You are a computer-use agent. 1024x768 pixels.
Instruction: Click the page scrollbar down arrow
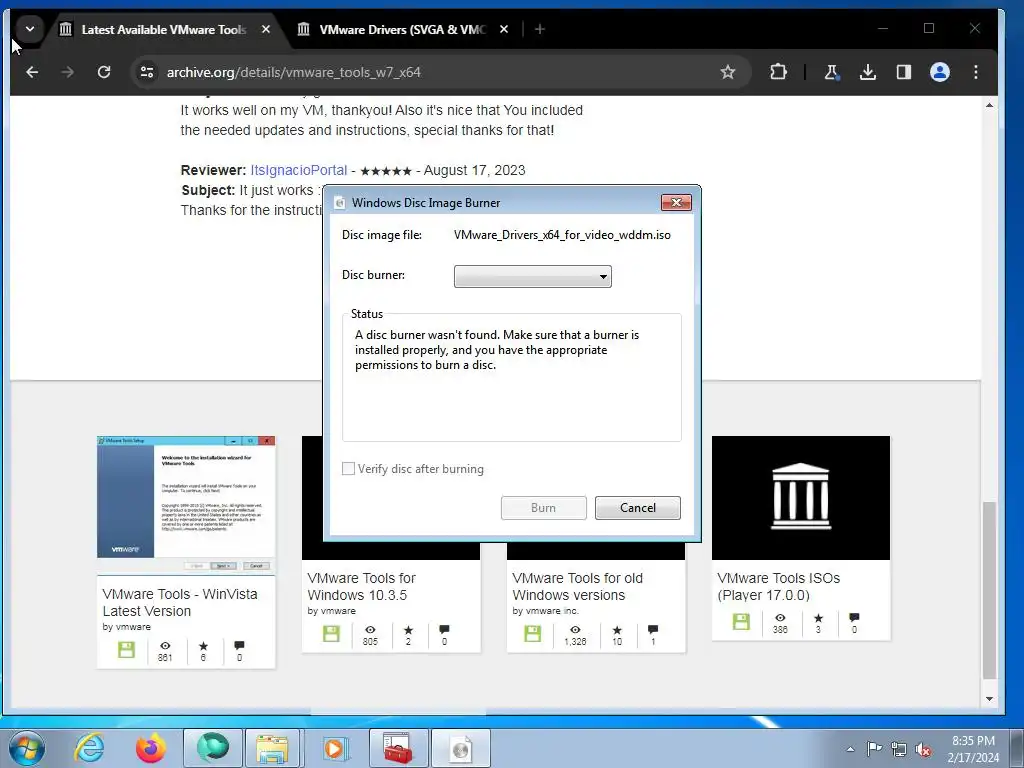click(989, 699)
